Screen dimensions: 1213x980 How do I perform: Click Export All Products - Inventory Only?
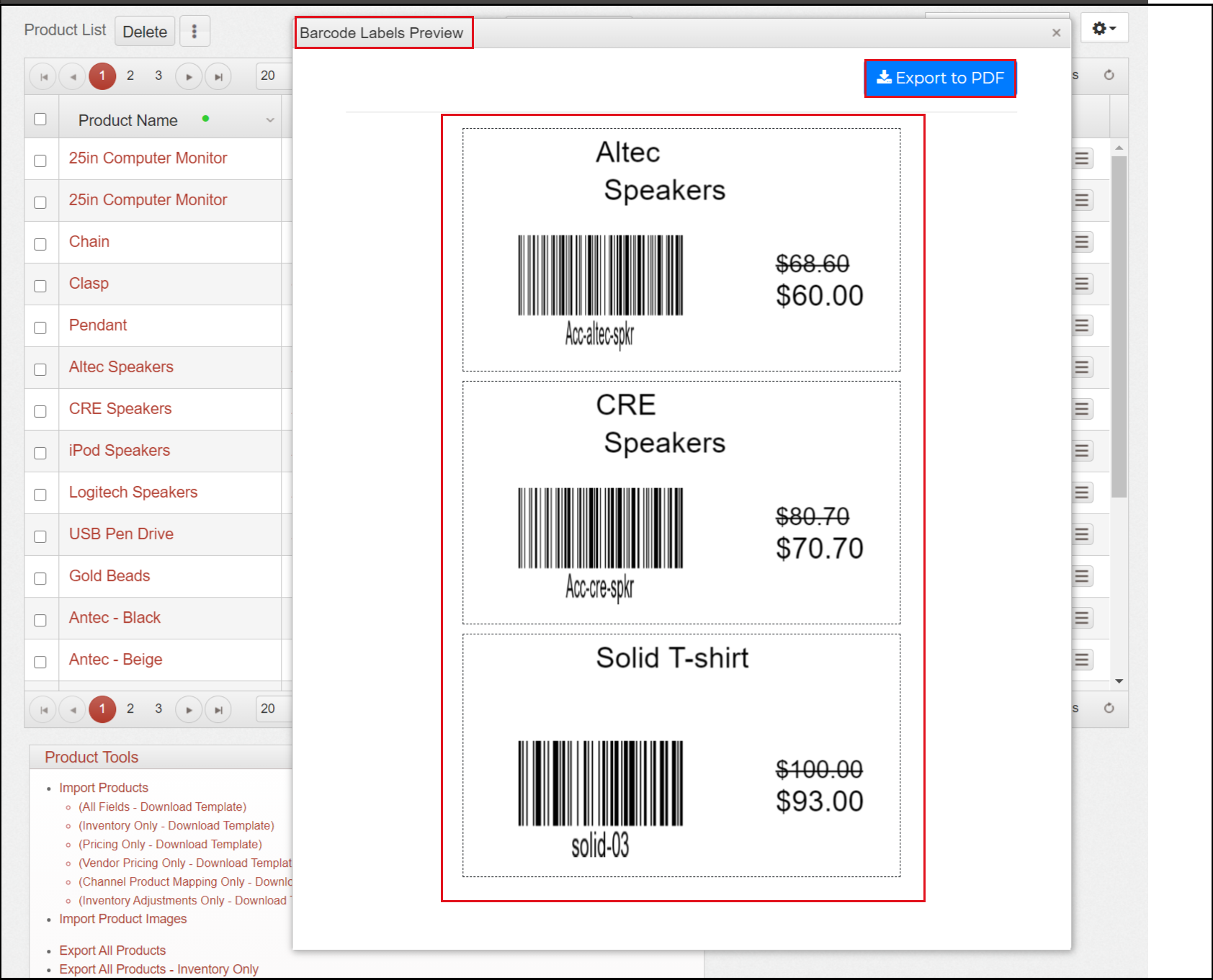pos(158,969)
